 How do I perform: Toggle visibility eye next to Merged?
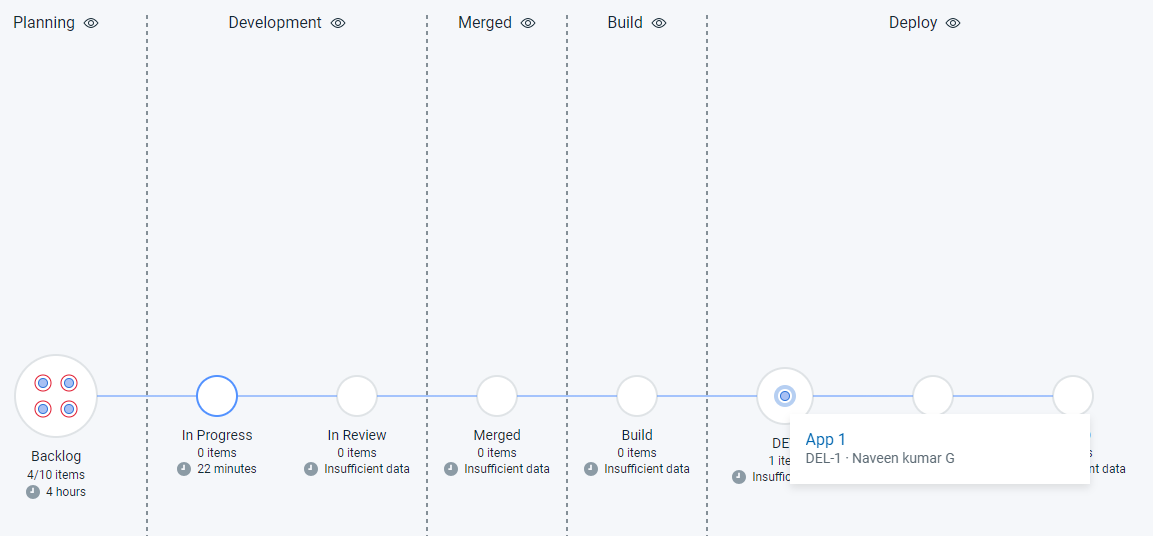[528, 23]
